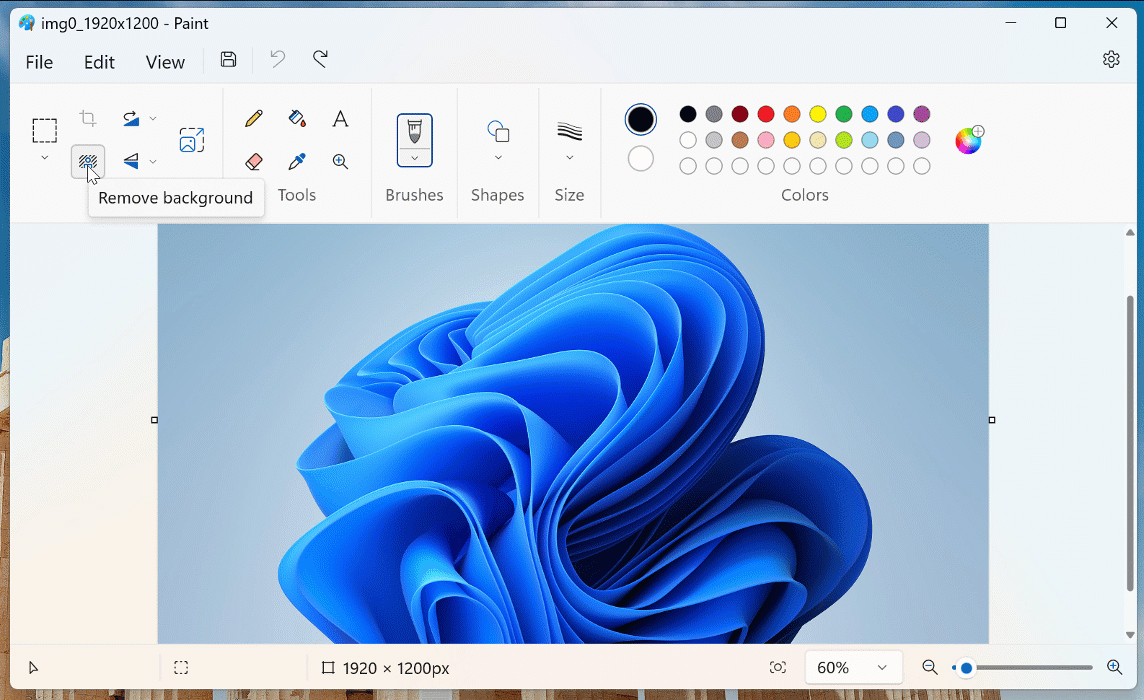Expand the Brushes dropdown

point(414,158)
